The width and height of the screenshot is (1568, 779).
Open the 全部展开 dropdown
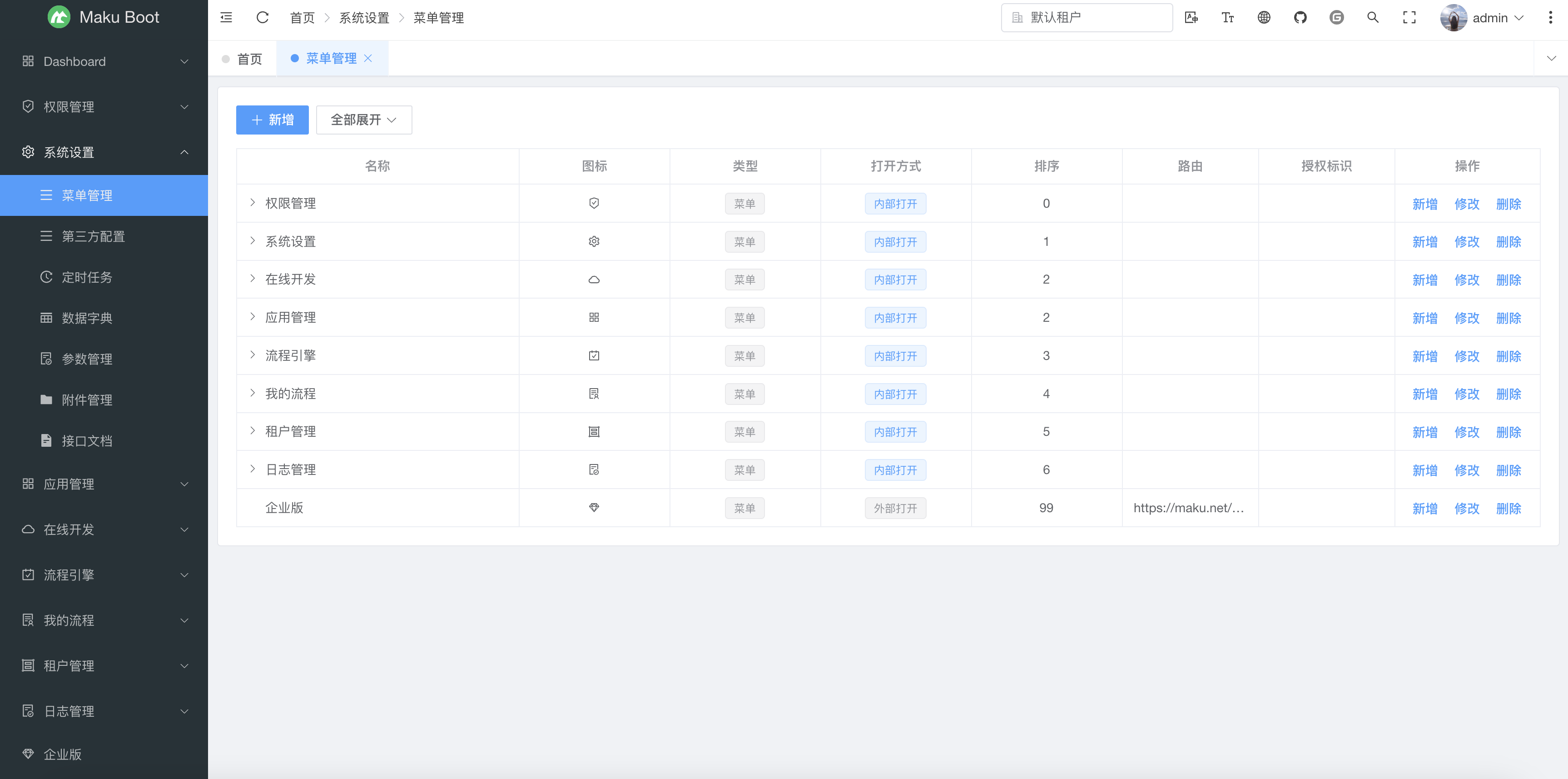pyautogui.click(x=363, y=120)
